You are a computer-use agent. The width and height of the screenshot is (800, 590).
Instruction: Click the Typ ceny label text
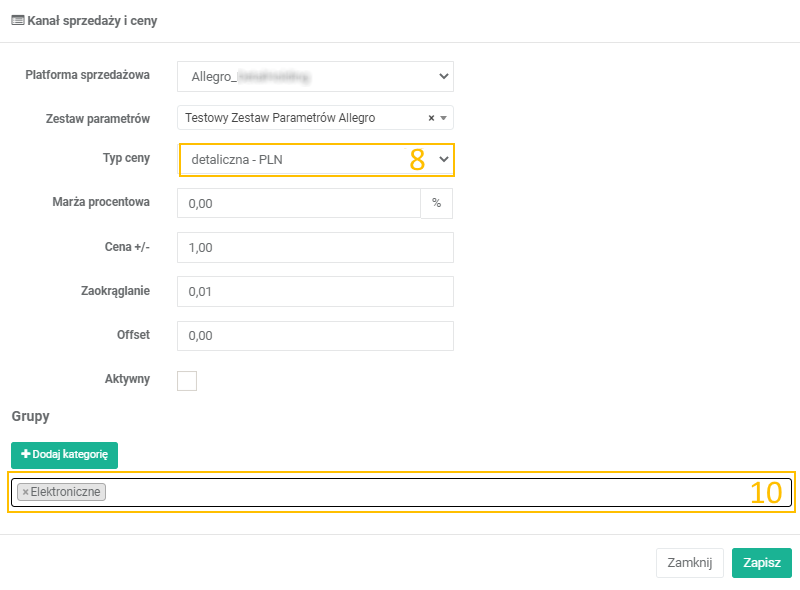tap(126, 158)
